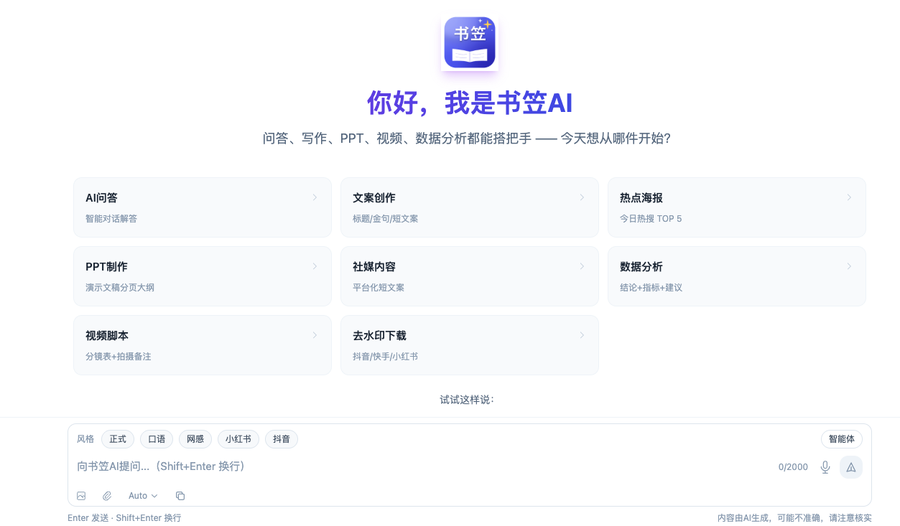
Task: Click the chevron on PPT制作 card
Action: 315,266
